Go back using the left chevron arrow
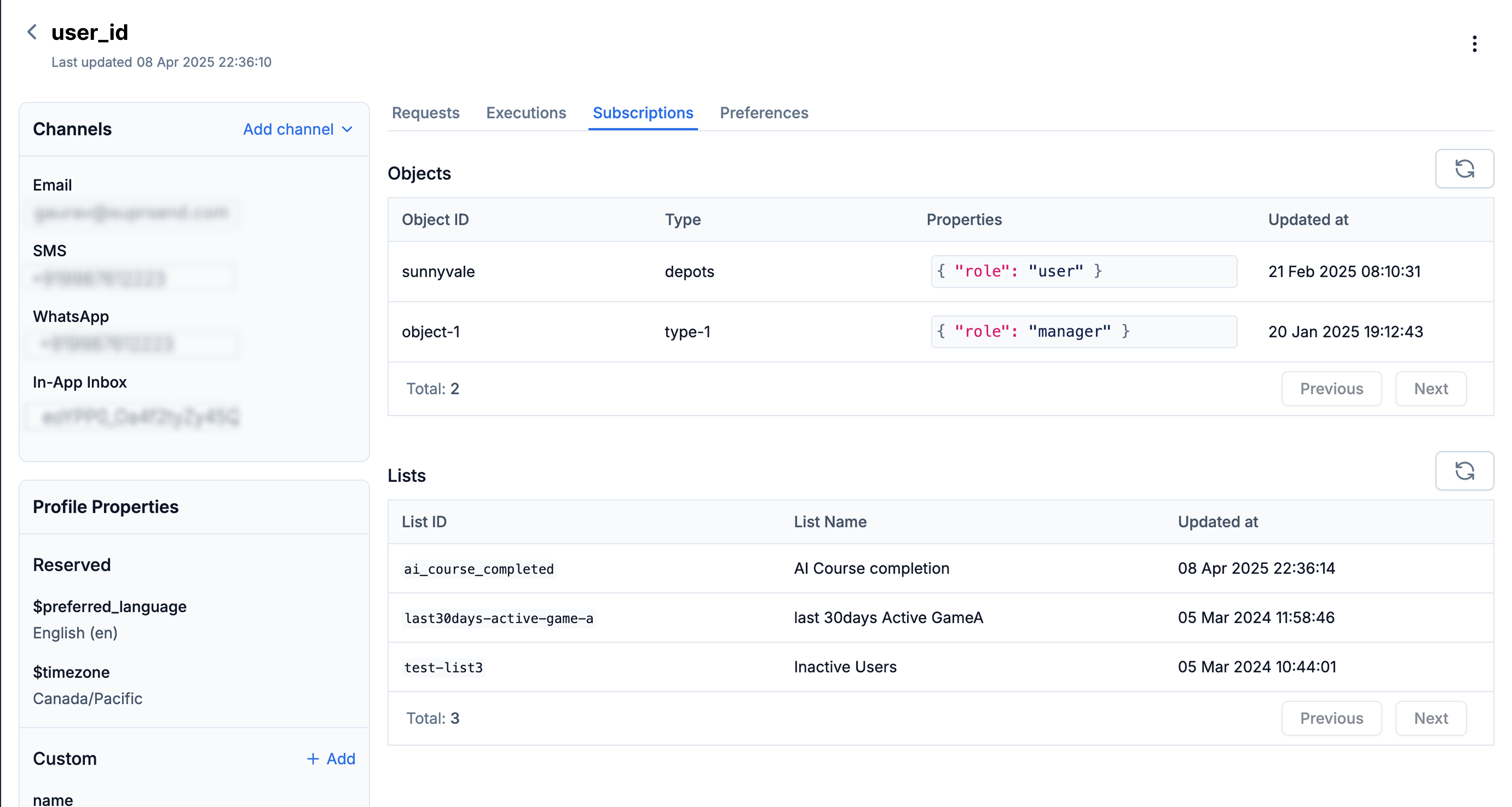Viewport: 1512px width, 807px height. tap(32, 32)
